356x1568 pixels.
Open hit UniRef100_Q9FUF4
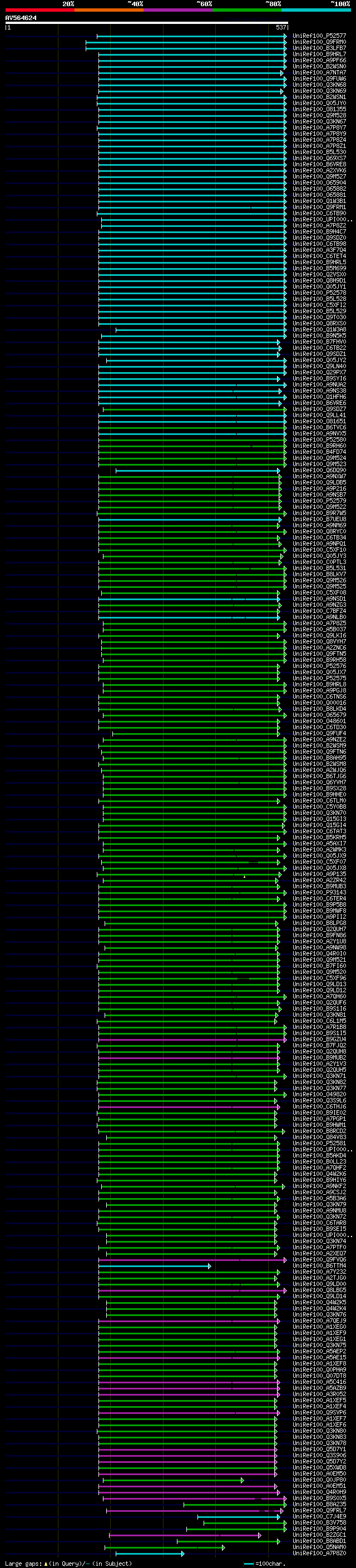(x=319, y=733)
